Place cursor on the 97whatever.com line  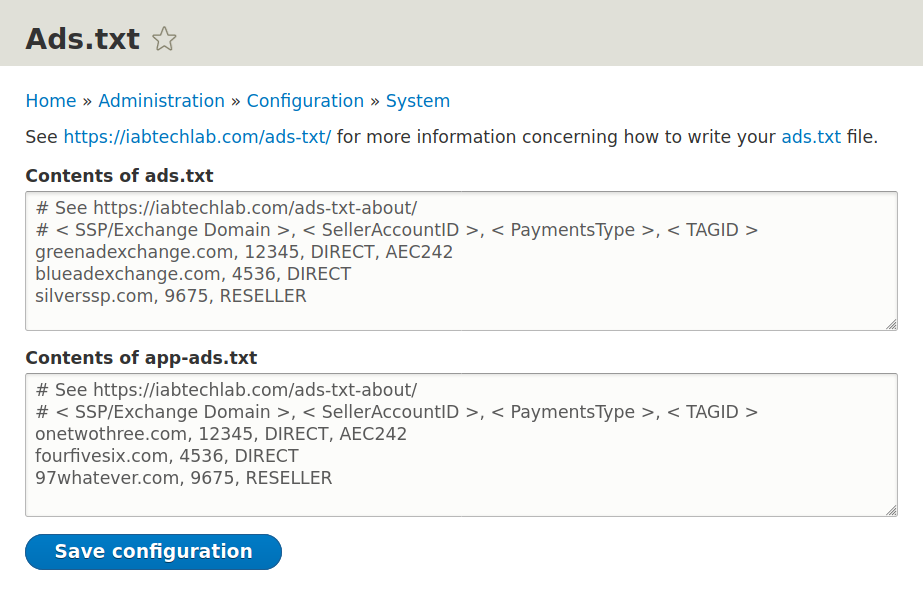pyautogui.click(x=183, y=478)
